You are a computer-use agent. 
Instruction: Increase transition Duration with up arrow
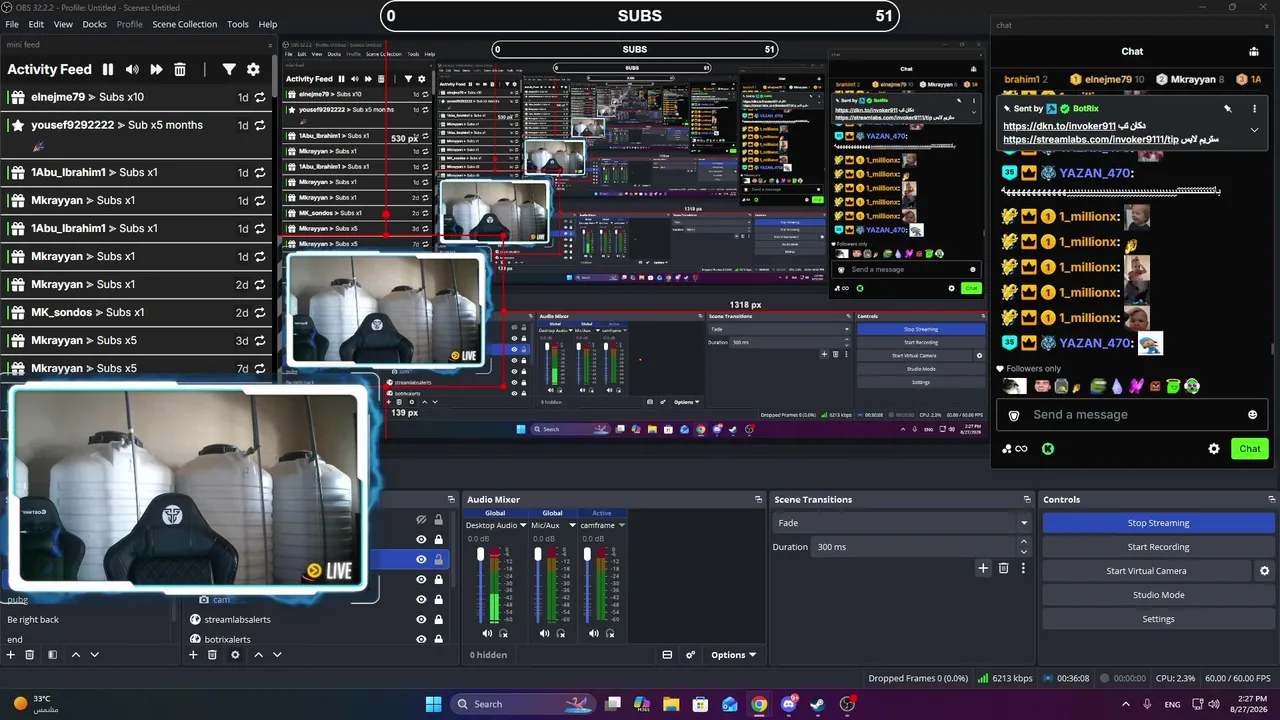click(1023, 542)
